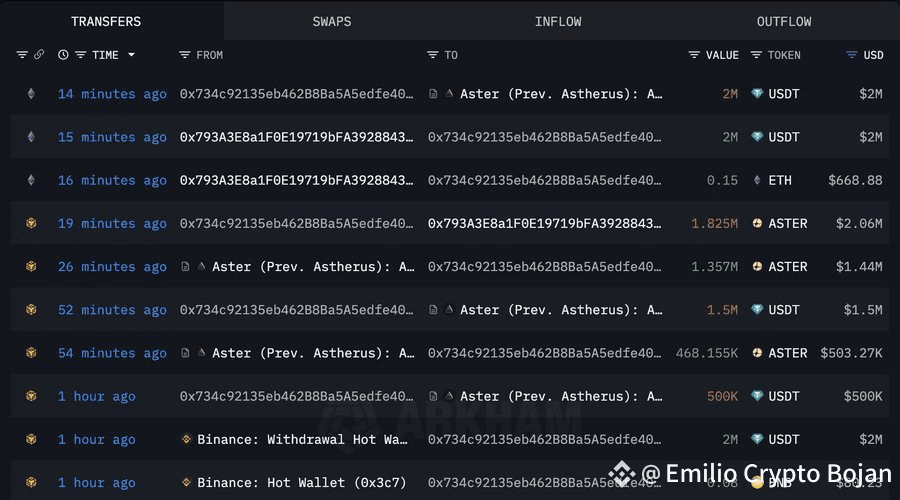This screenshot has width=900, height=500.
Task: Click ETH token icon on 16 minutes row
Action: click(757, 180)
